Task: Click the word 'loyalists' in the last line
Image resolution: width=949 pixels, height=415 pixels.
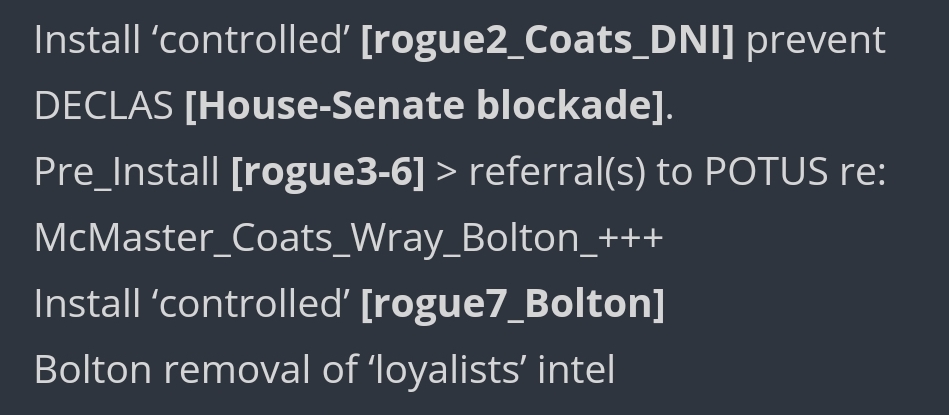Action: (x=447, y=370)
